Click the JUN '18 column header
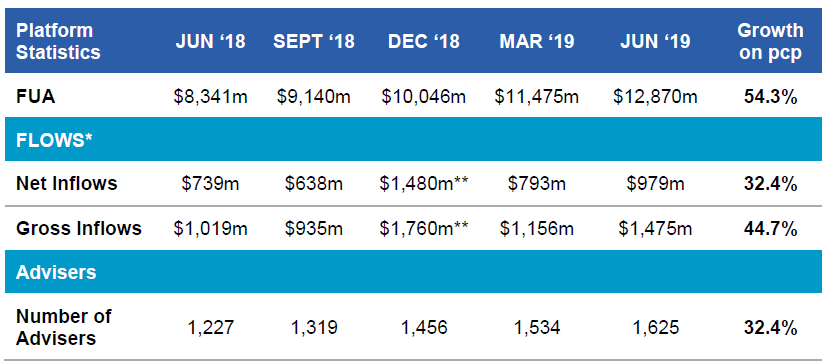 [211, 42]
